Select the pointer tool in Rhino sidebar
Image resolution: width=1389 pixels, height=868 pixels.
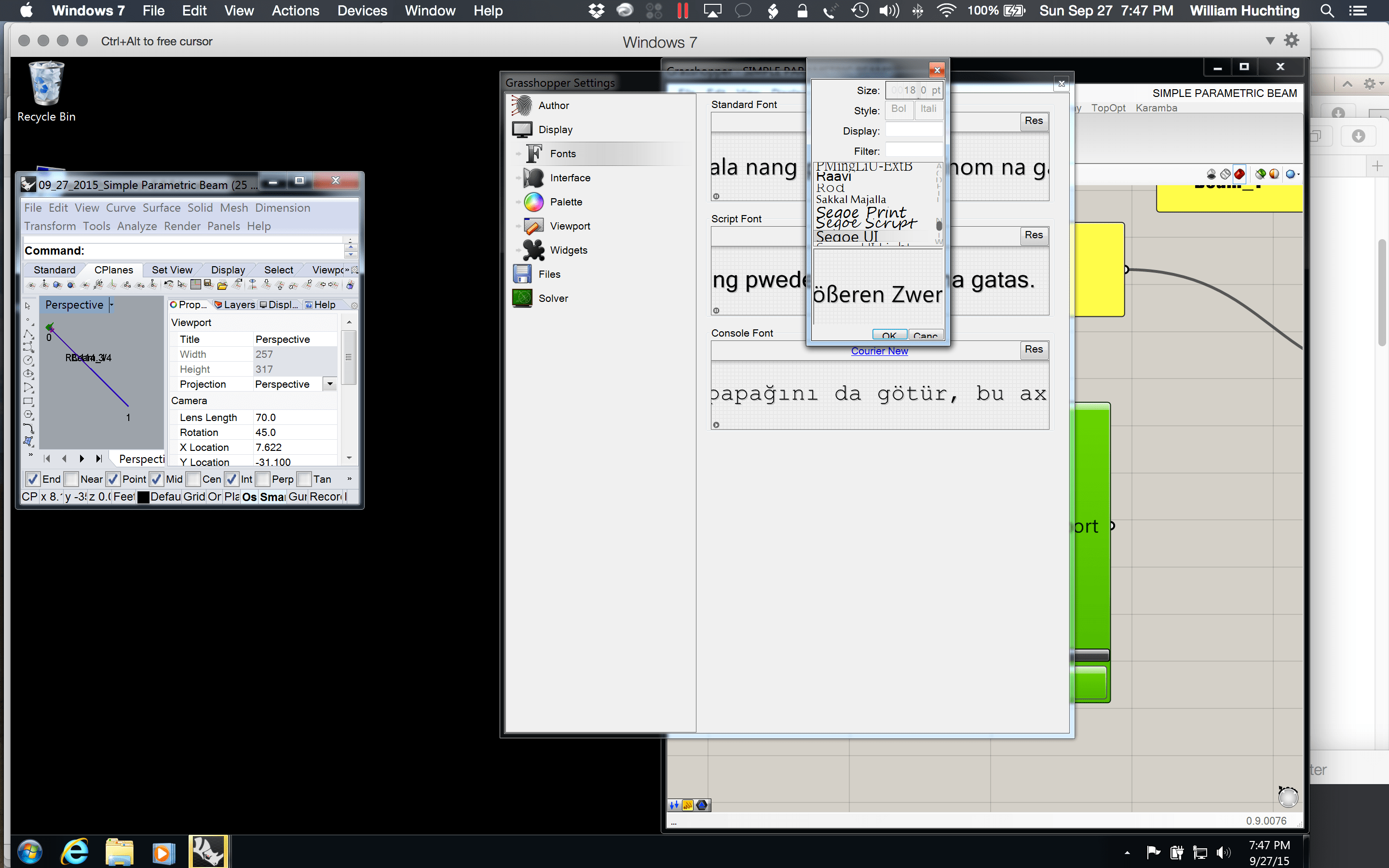27,306
